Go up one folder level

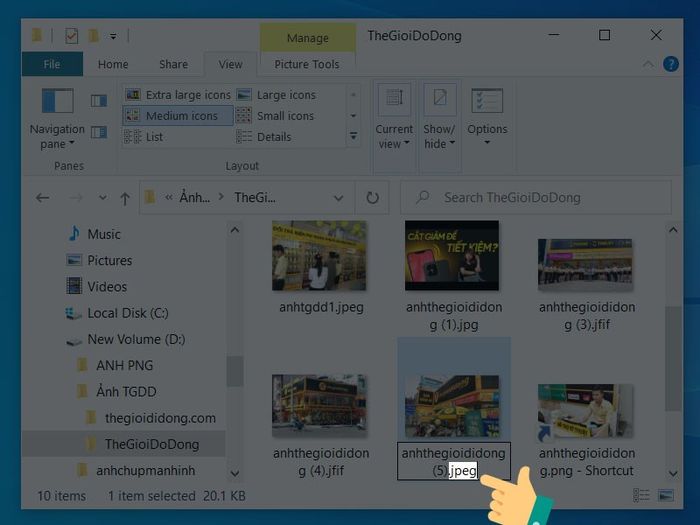click(x=125, y=198)
